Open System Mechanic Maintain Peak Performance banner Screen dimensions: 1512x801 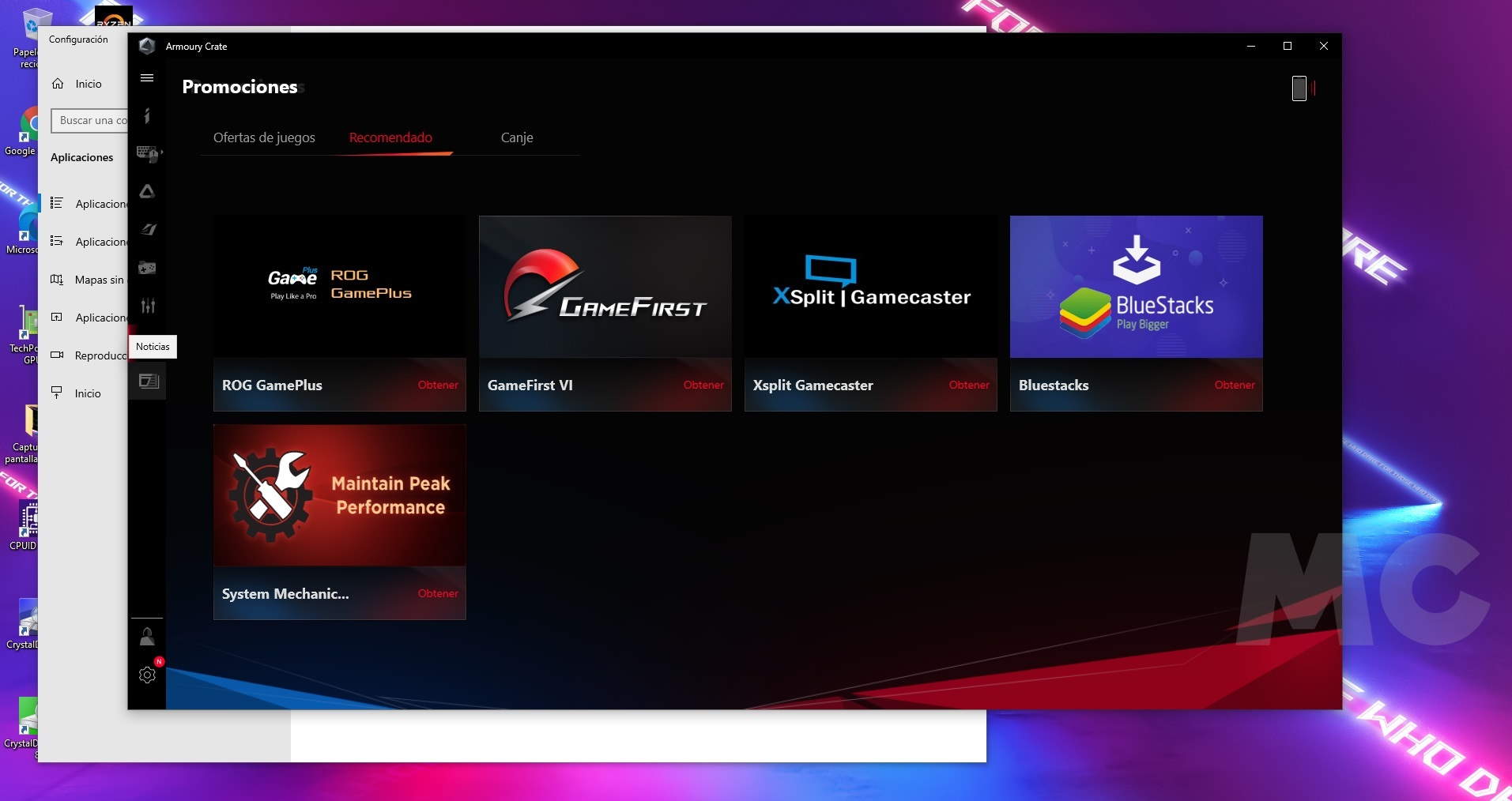[x=339, y=495]
